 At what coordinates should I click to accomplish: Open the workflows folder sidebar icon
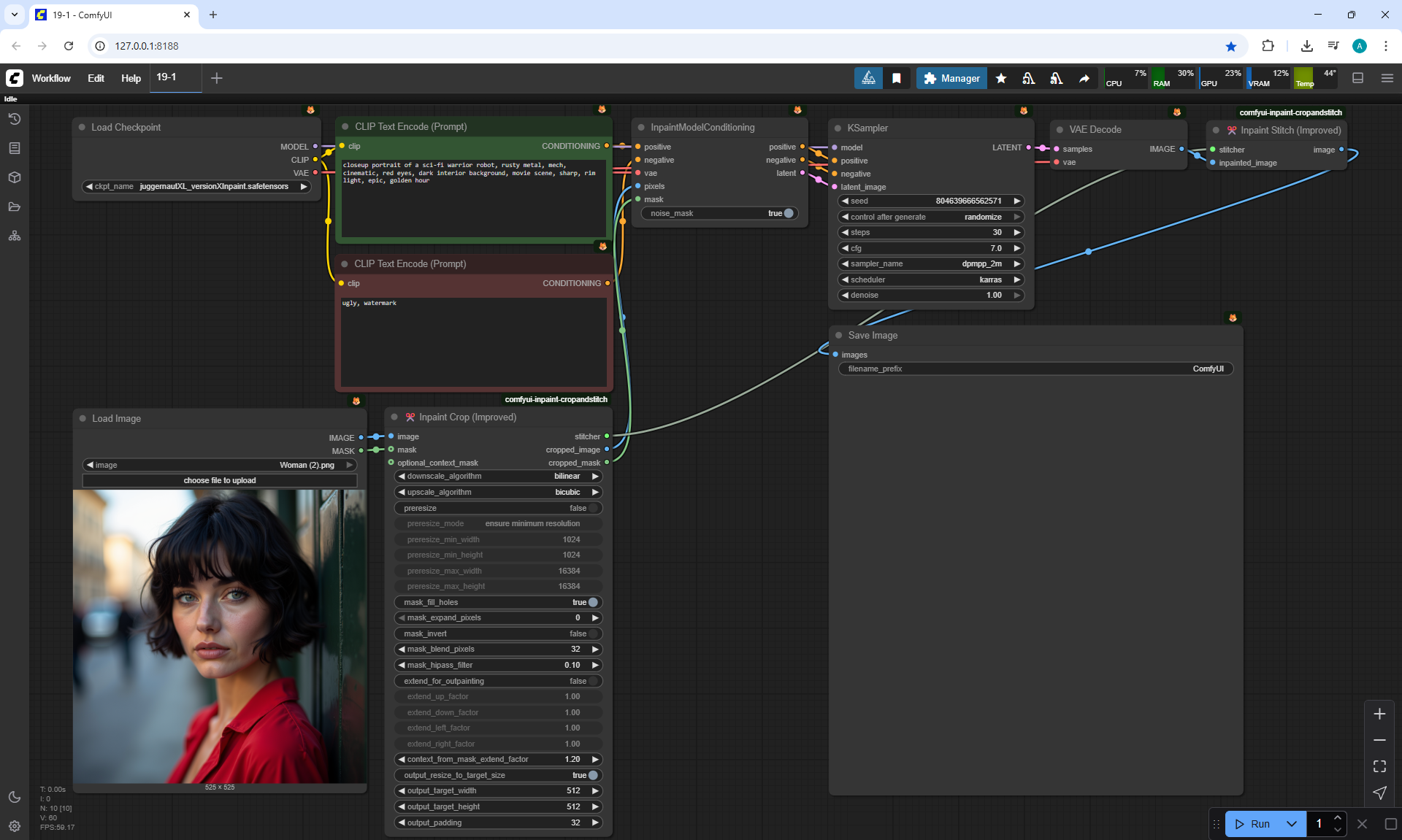(15, 207)
